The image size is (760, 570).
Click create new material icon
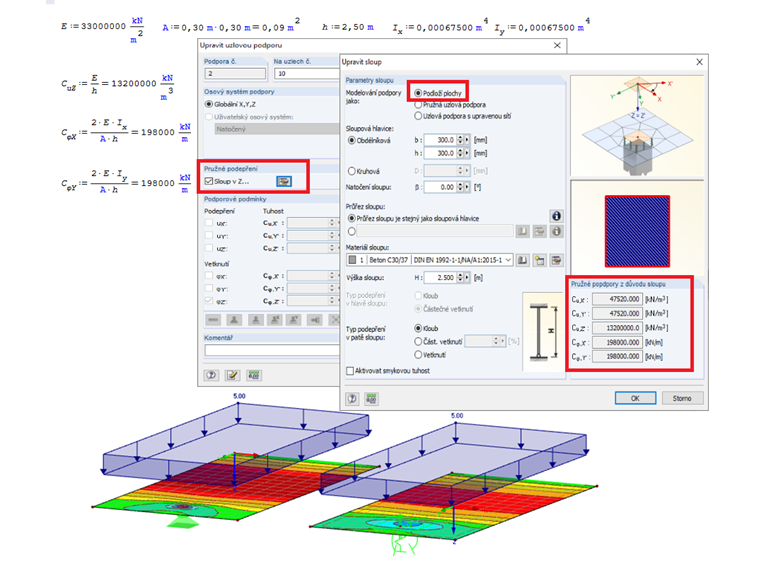[539, 260]
